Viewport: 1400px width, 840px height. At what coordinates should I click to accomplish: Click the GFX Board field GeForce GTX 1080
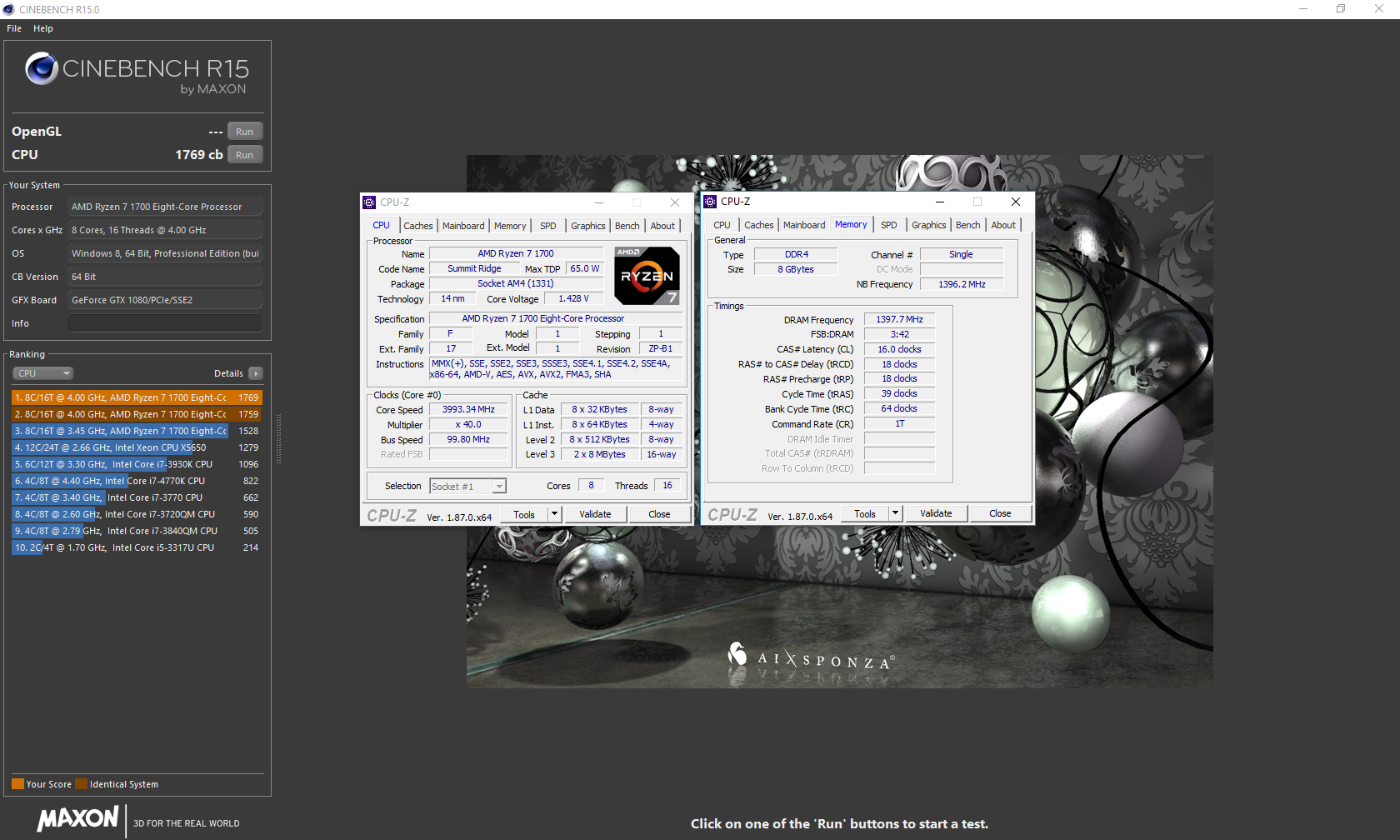click(x=165, y=300)
